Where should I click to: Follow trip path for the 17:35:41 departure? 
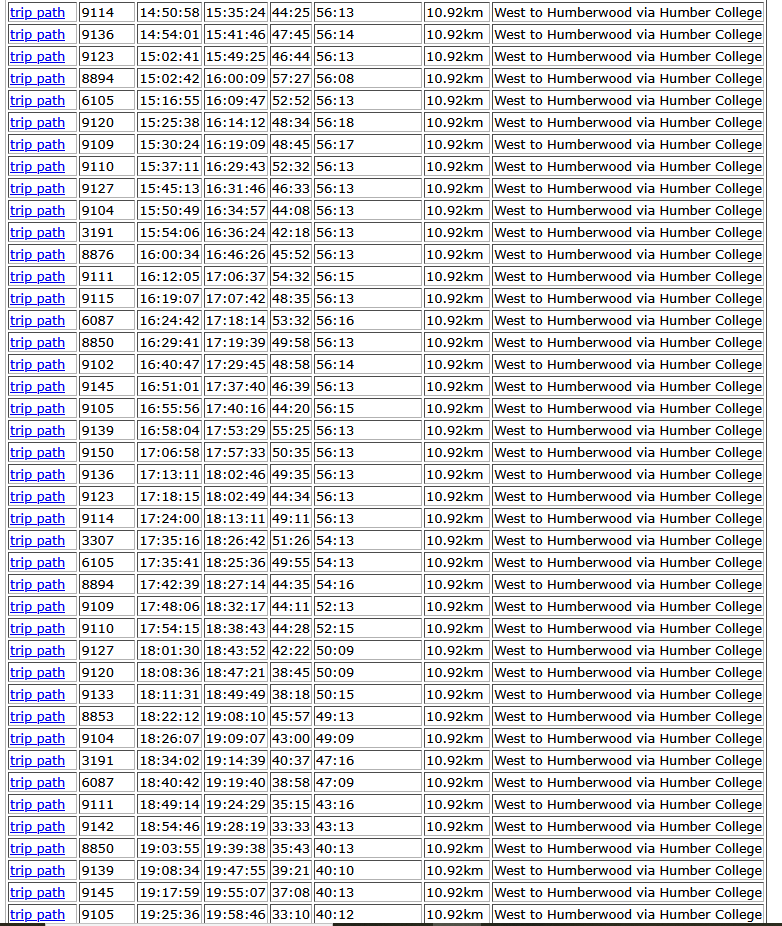pyautogui.click(x=37, y=563)
